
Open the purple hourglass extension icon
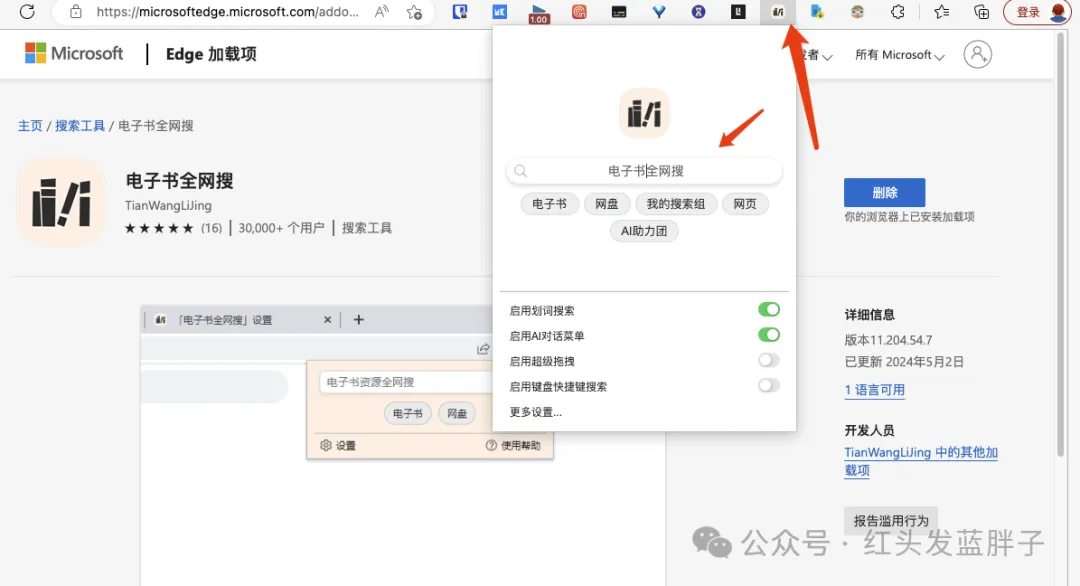point(698,12)
